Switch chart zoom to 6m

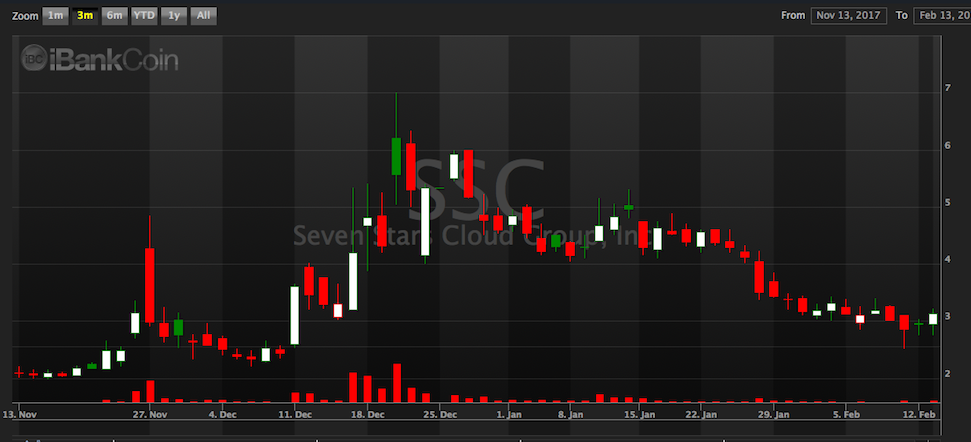115,15
